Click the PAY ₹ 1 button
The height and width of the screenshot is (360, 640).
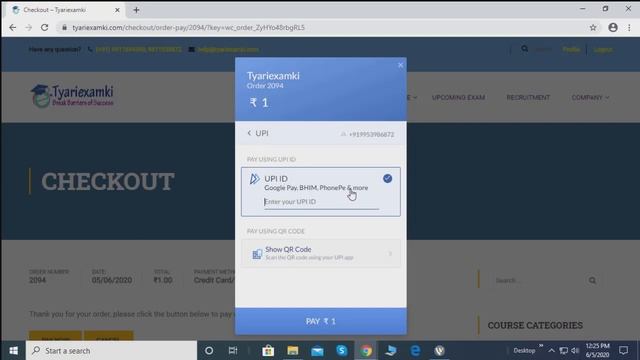(x=321, y=321)
